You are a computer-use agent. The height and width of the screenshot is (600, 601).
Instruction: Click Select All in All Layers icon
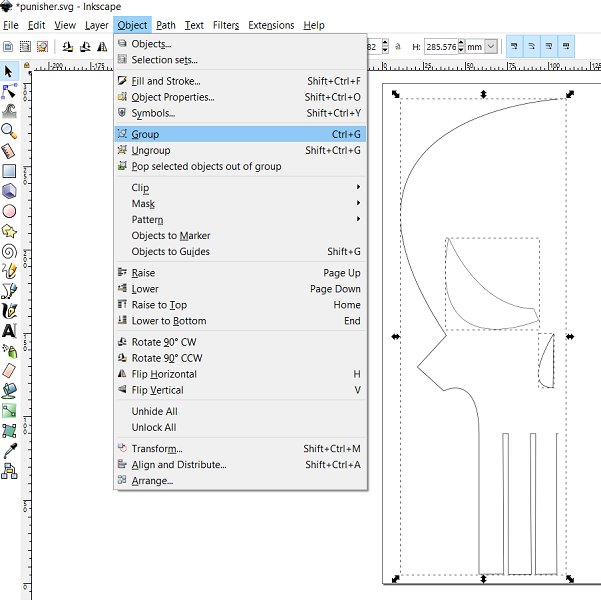pos(25,47)
